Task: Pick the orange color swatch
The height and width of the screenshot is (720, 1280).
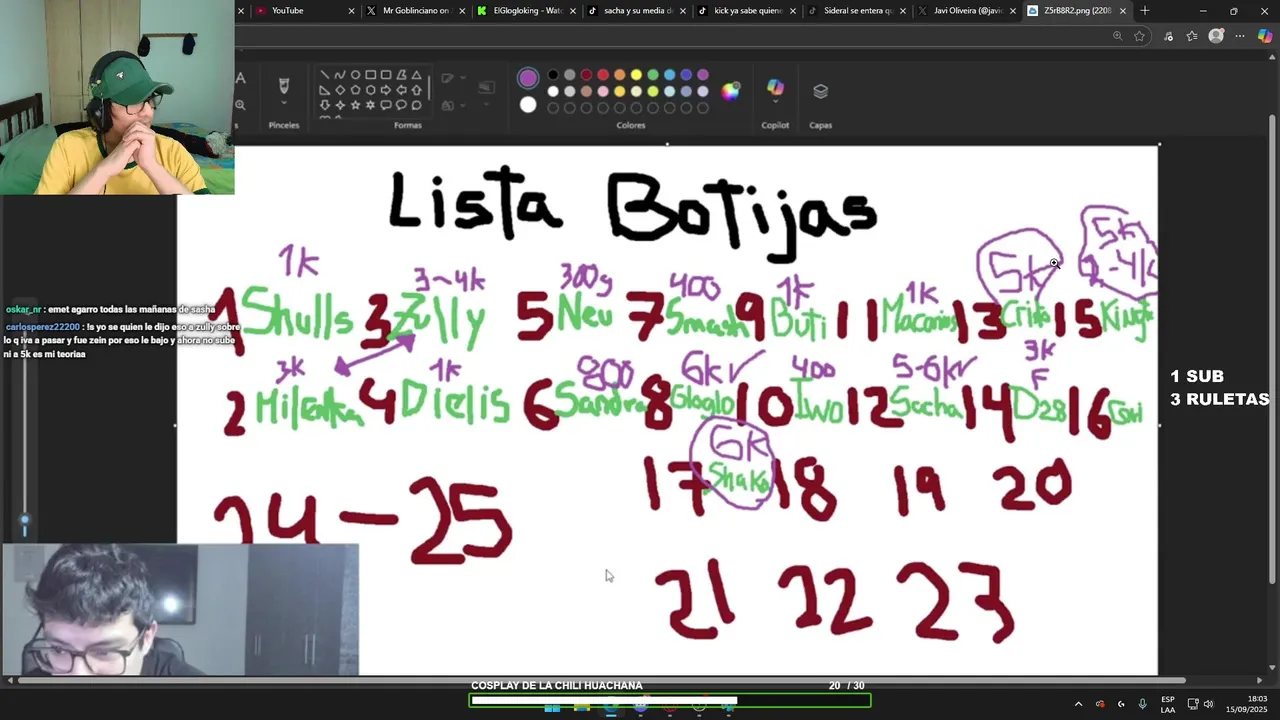Action: coord(620,75)
